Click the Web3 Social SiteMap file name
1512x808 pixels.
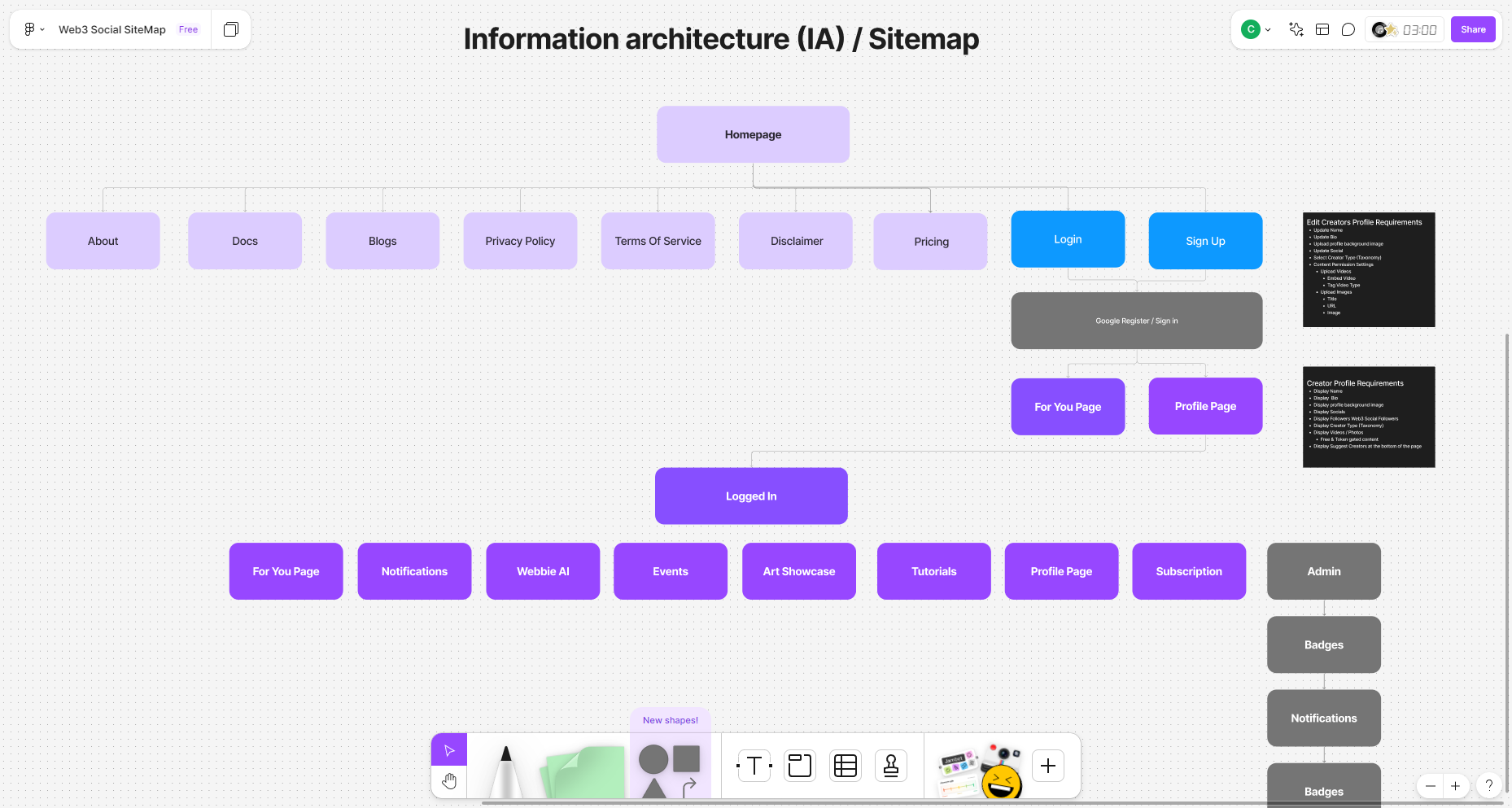pos(112,29)
